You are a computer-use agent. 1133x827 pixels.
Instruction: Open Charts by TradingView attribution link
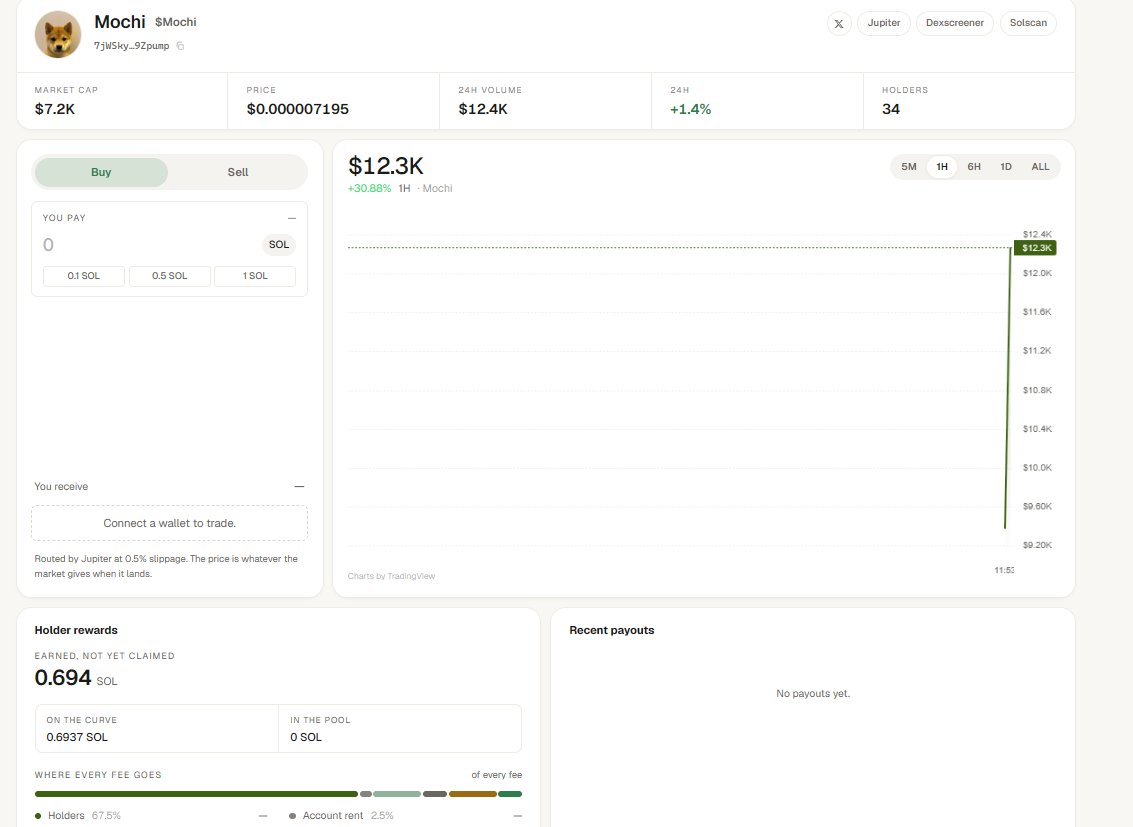pos(392,576)
